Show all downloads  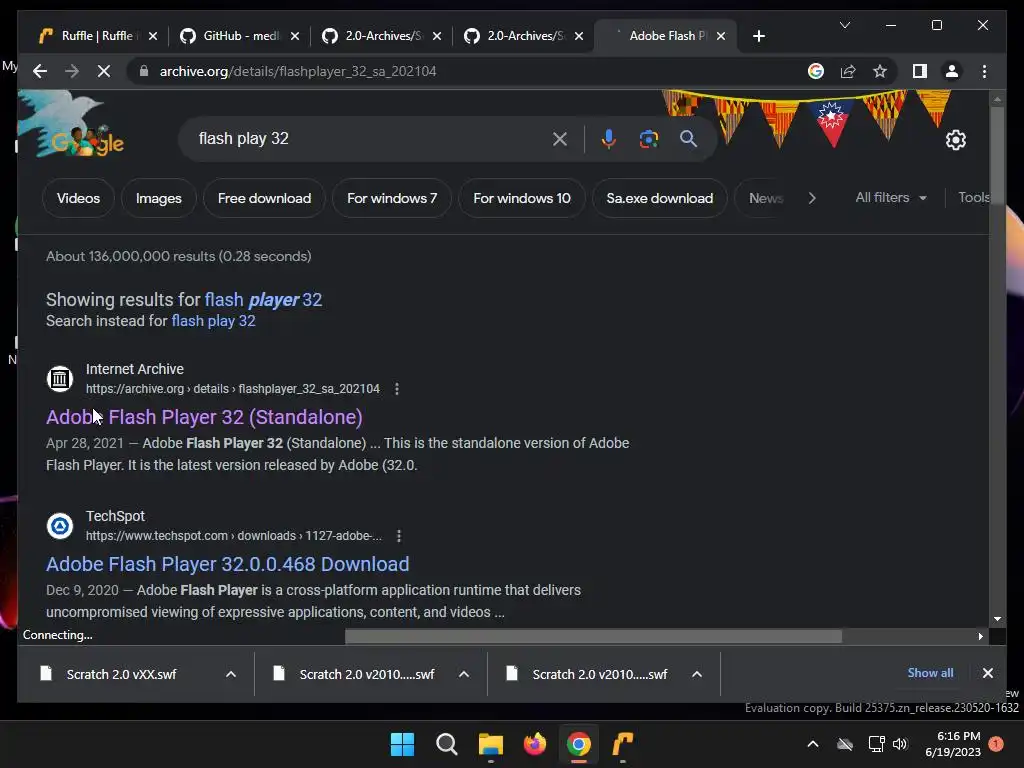930,673
